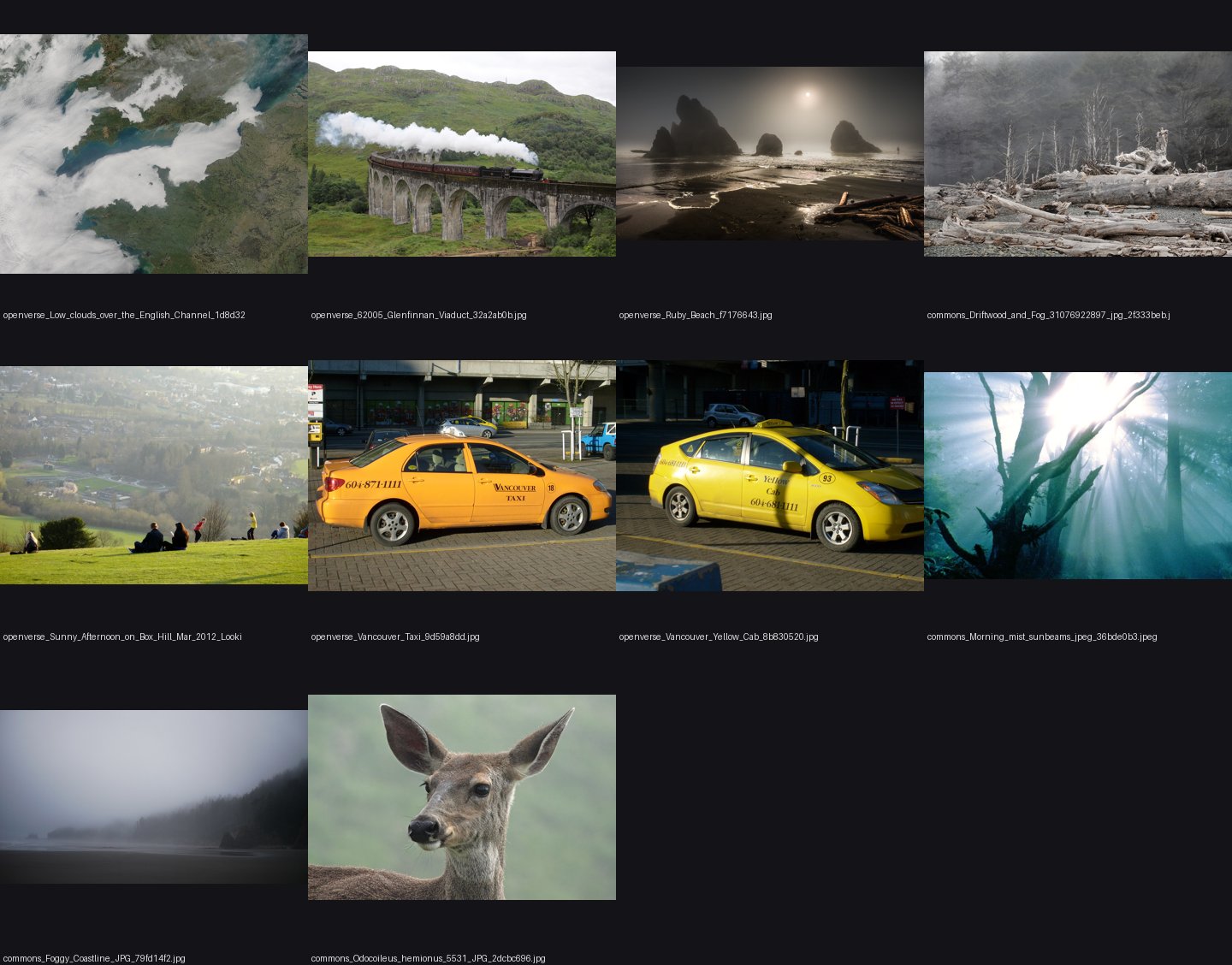The width and height of the screenshot is (1232, 965).
Task: Click filename openverse_Vancouver_Yellow_Cab_8b830520.jpg
Action: coord(719,636)
